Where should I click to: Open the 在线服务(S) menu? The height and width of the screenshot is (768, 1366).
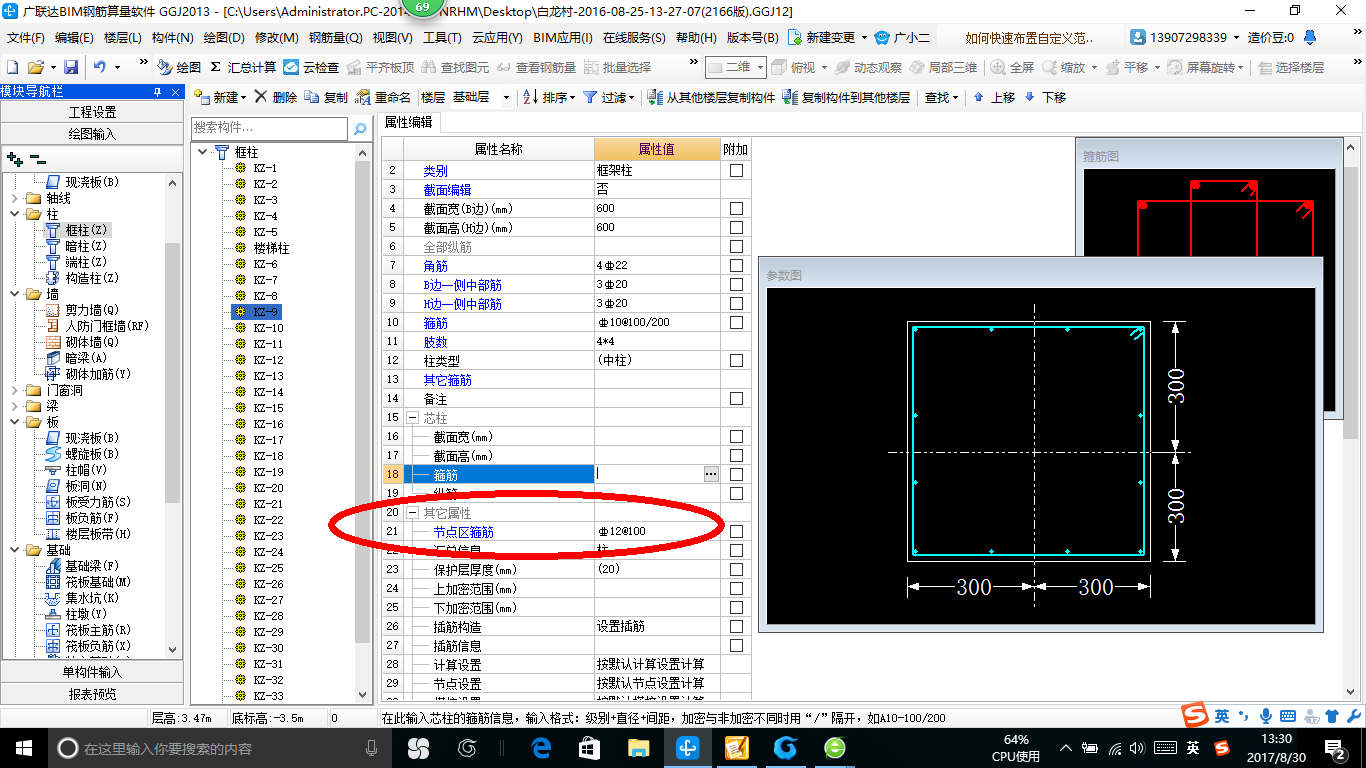point(634,38)
